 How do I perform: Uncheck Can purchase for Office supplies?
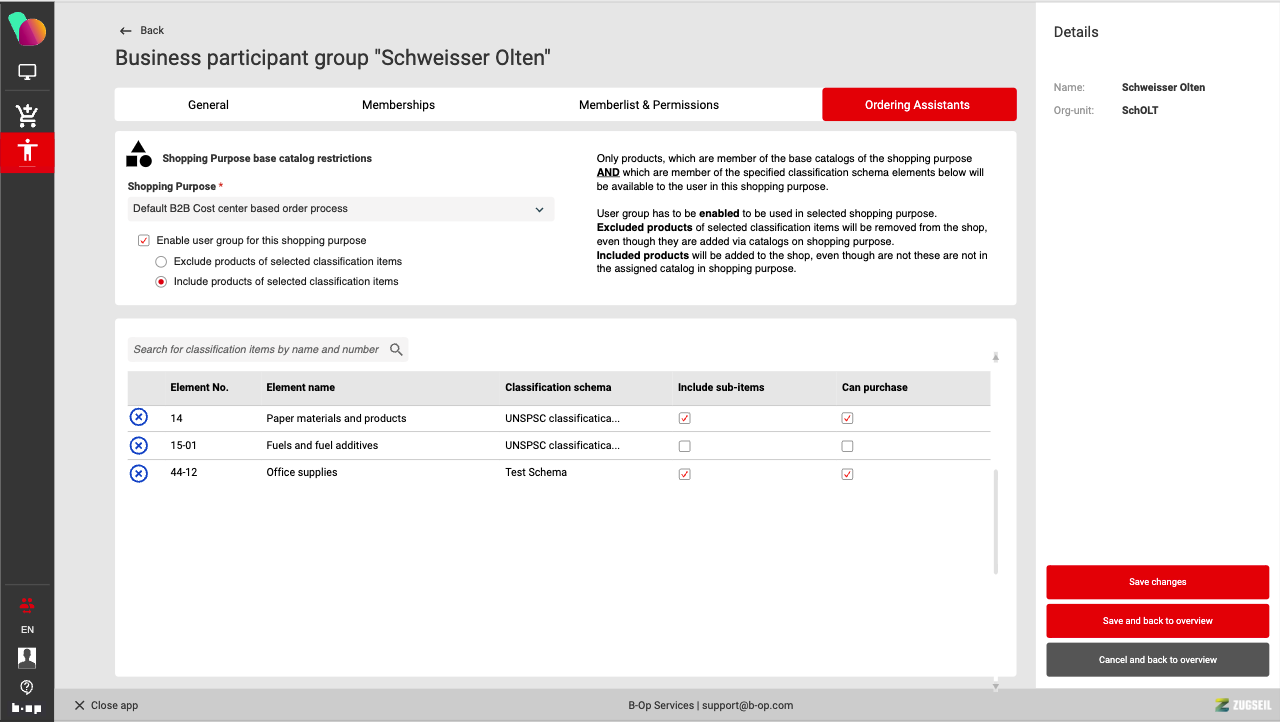coord(847,474)
